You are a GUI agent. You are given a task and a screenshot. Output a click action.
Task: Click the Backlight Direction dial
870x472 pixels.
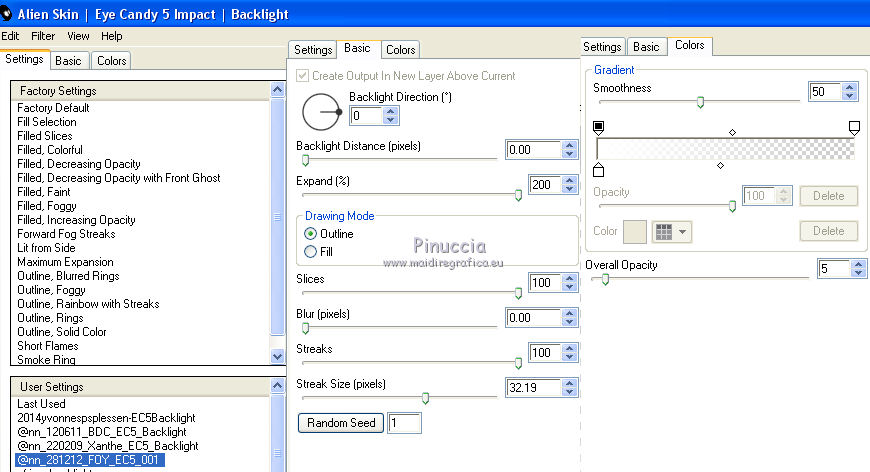click(x=321, y=111)
